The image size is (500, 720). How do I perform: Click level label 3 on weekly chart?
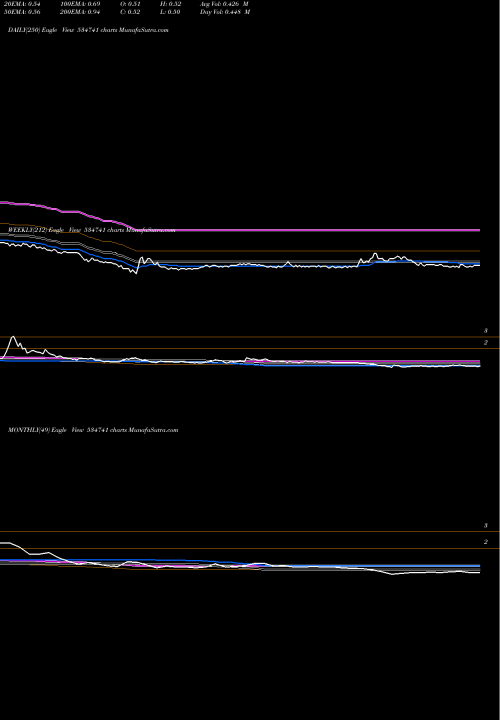click(485, 331)
